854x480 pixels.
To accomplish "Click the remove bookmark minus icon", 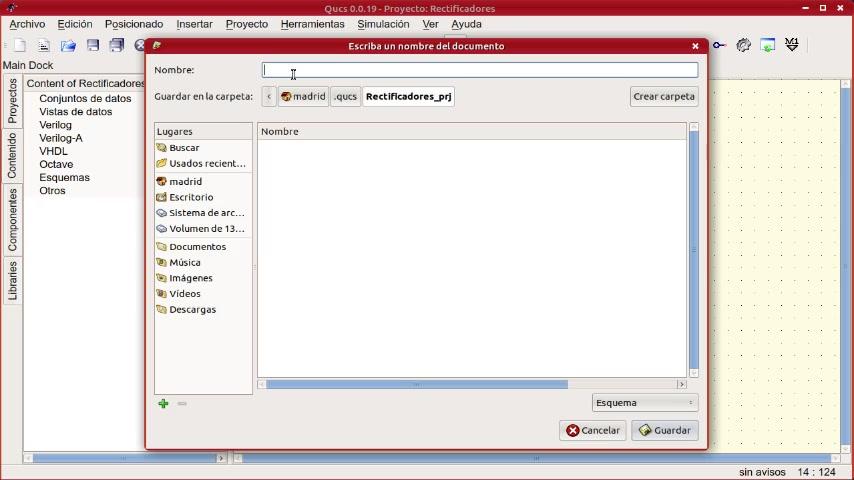I will pos(182,404).
